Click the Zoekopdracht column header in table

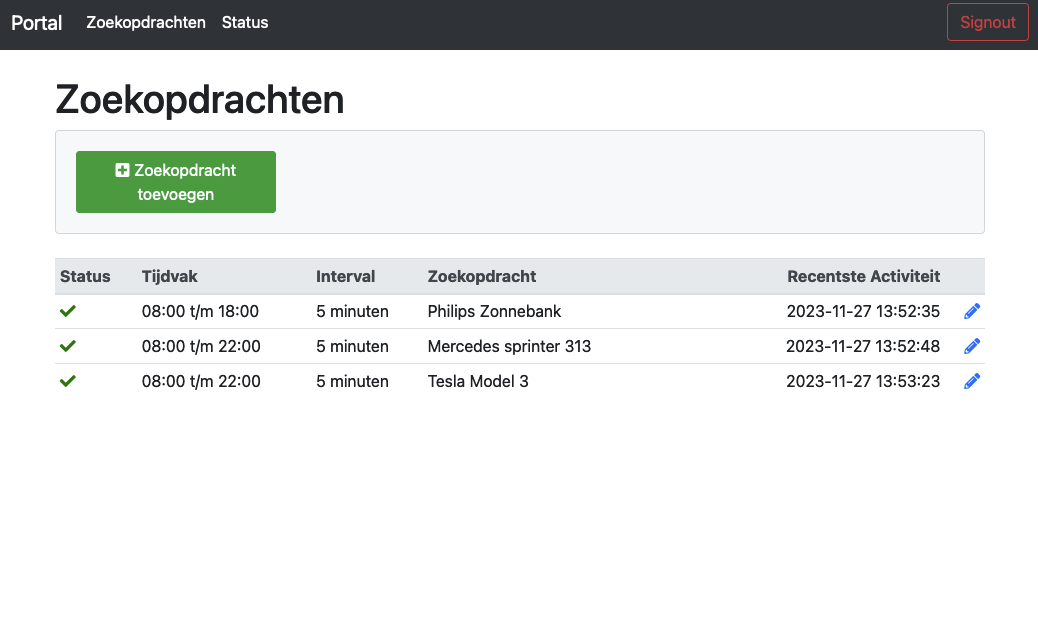[x=482, y=276]
